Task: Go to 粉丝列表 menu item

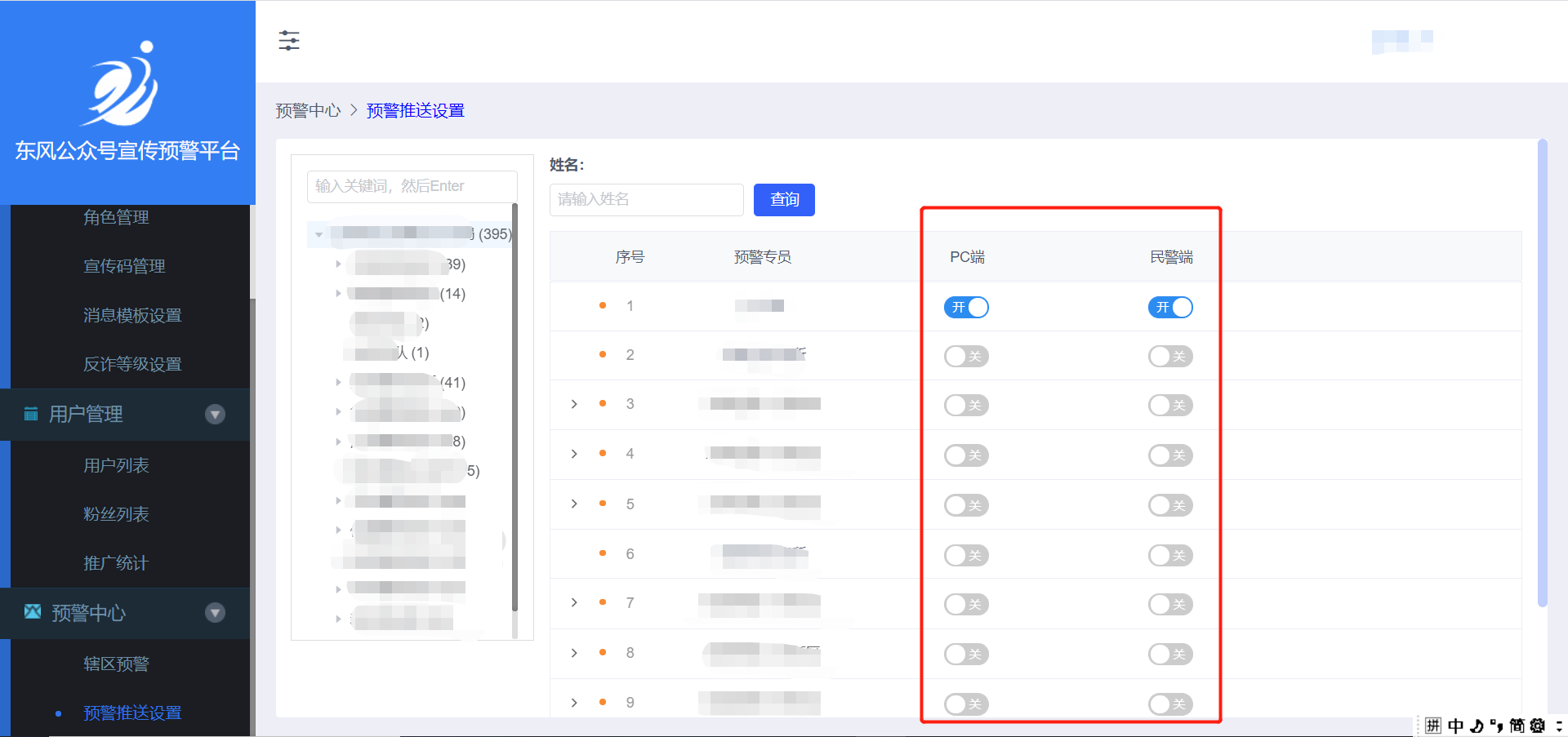Action: 116,514
